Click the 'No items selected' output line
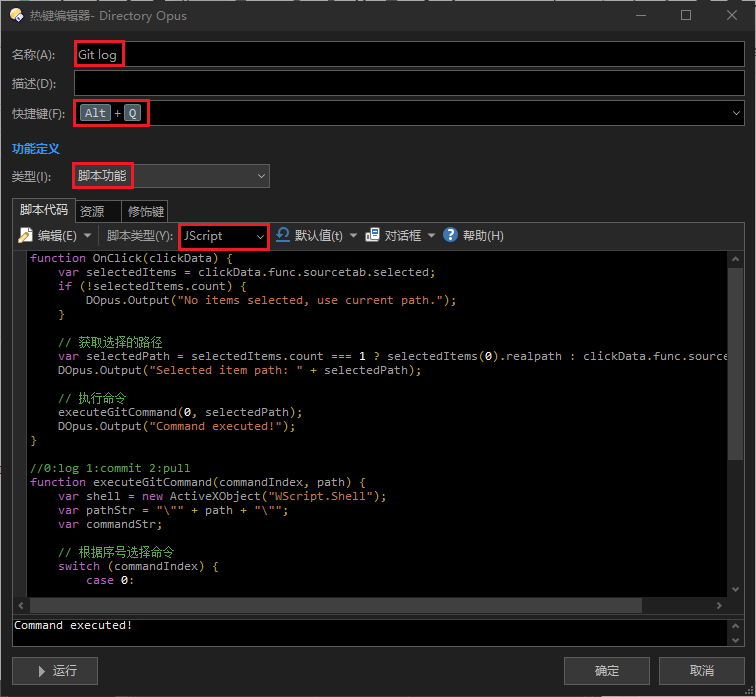Viewport: 756px width, 697px height. click(270, 300)
